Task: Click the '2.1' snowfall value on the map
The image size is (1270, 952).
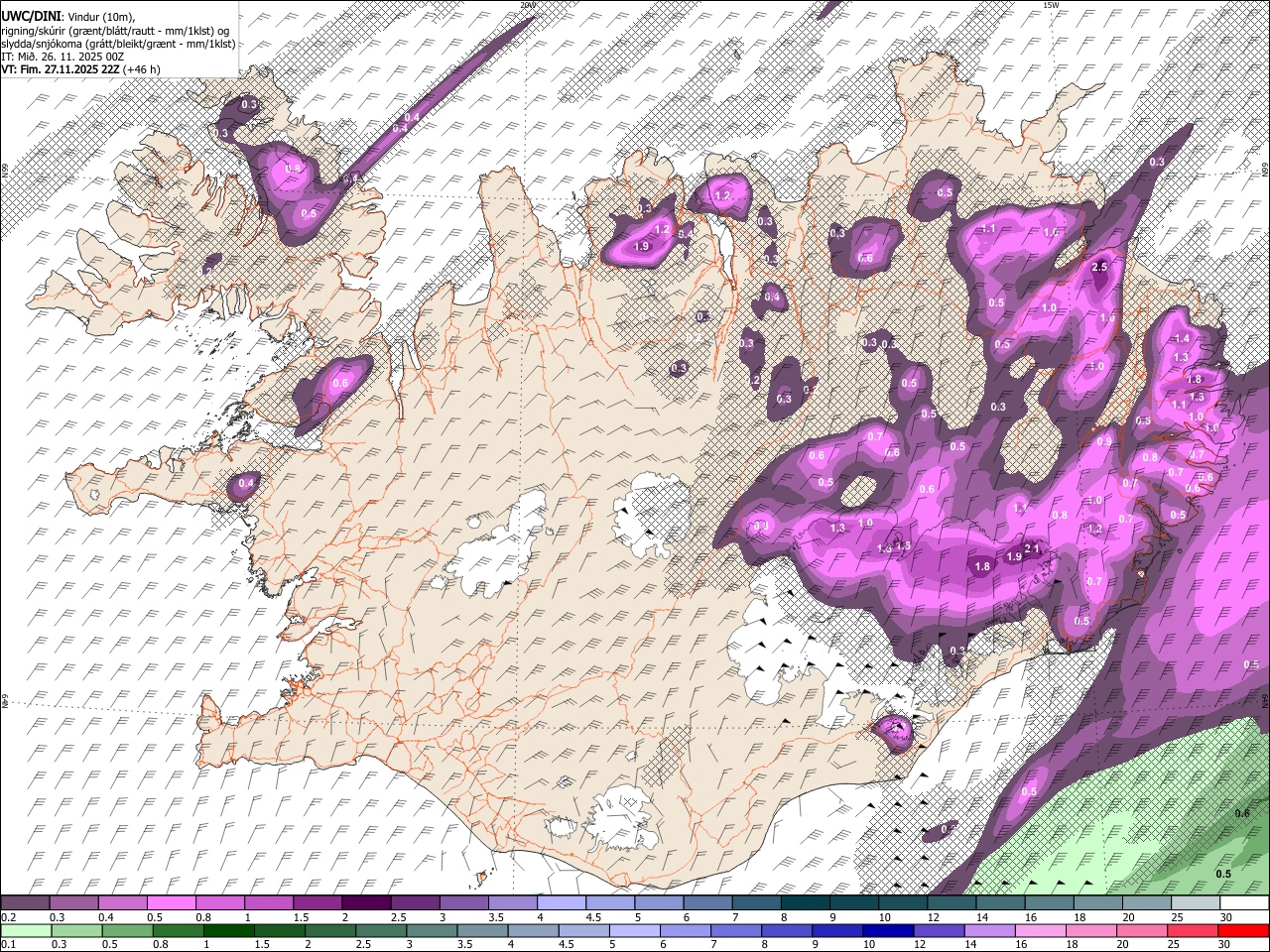Action: coord(1032,548)
